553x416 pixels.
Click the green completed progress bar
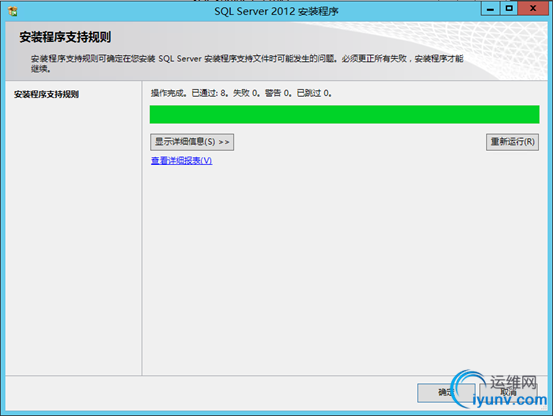344,114
